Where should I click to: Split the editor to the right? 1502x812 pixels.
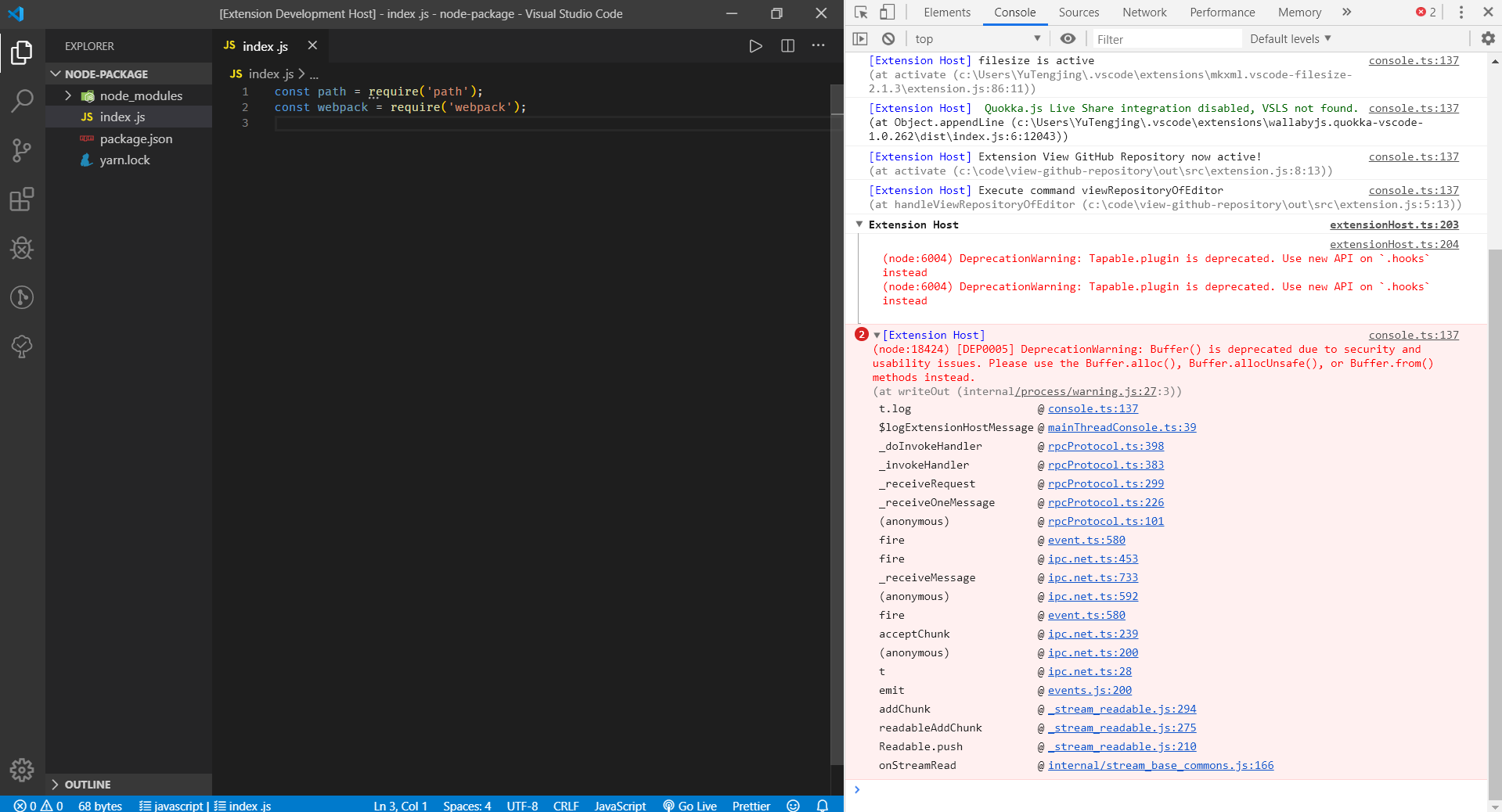[x=787, y=46]
